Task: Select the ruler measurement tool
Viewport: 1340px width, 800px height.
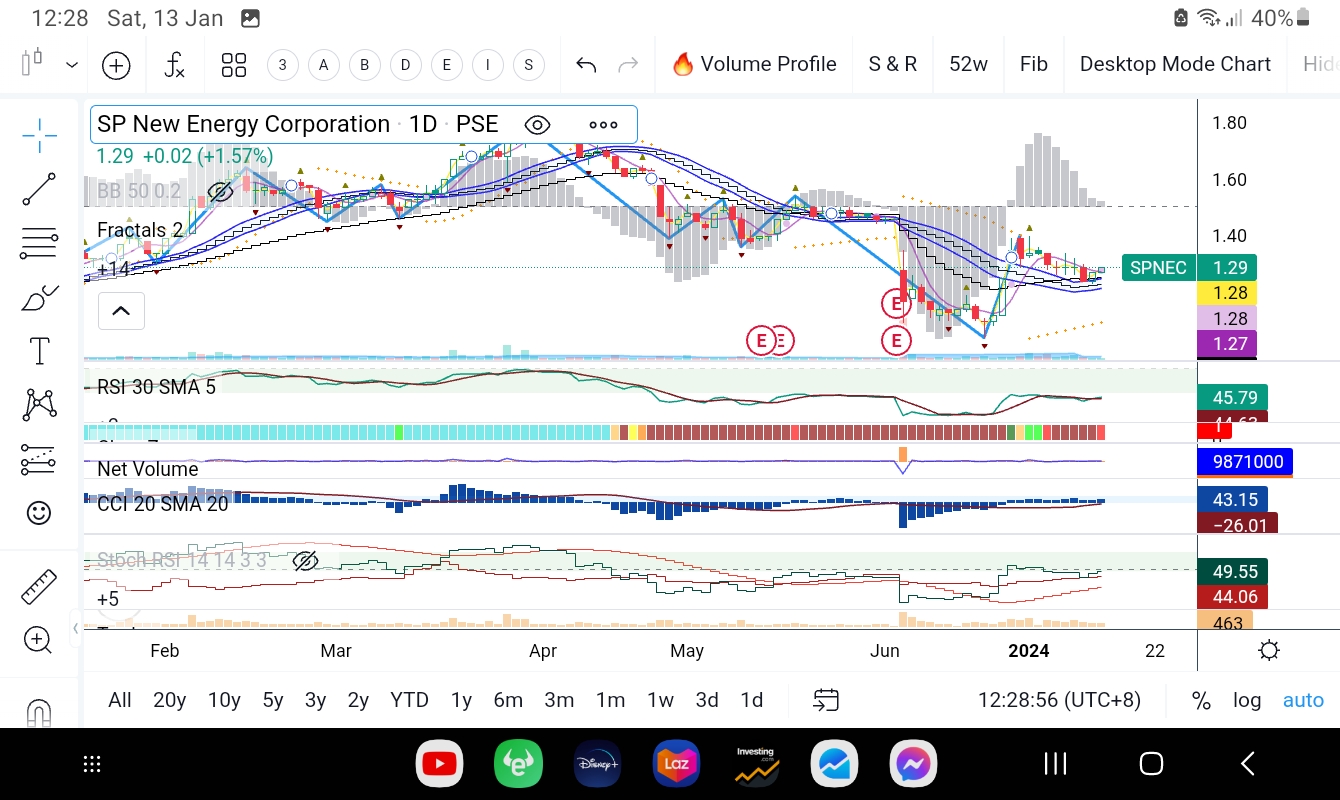Action: [x=39, y=586]
